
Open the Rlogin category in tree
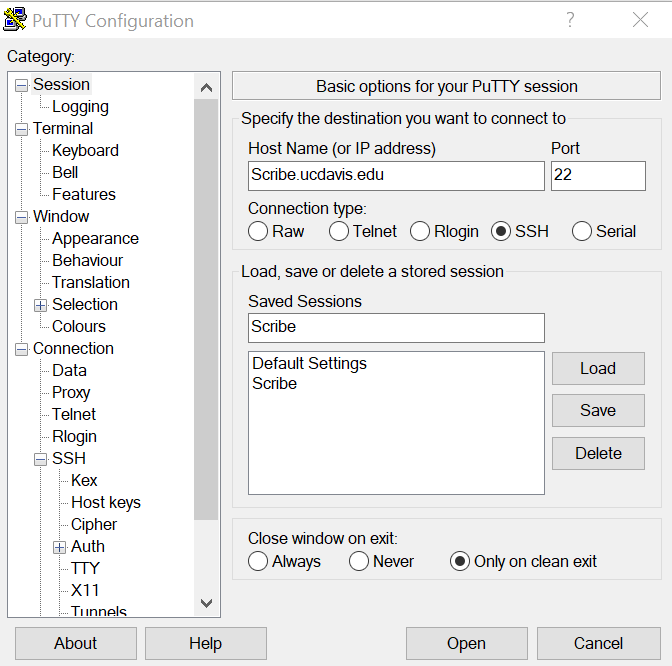pos(74,437)
